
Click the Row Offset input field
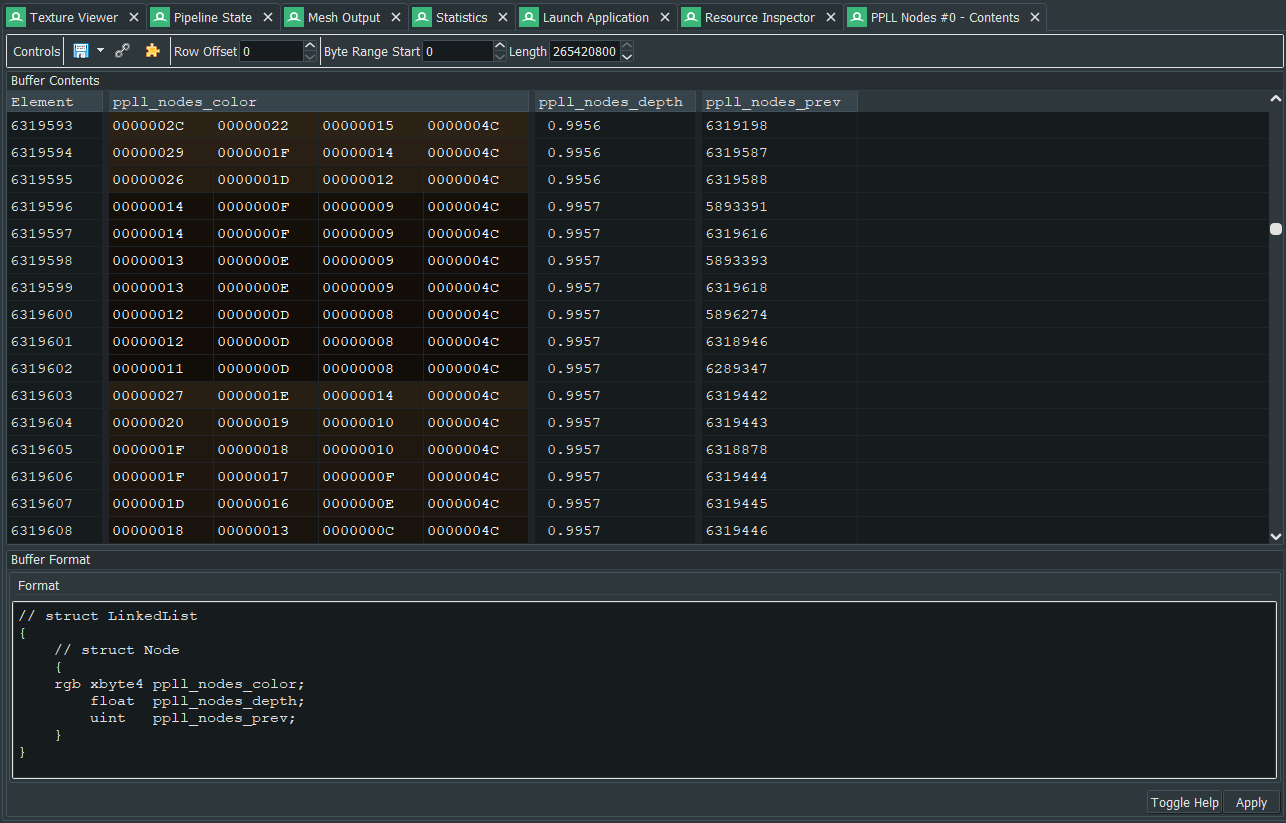click(x=270, y=51)
